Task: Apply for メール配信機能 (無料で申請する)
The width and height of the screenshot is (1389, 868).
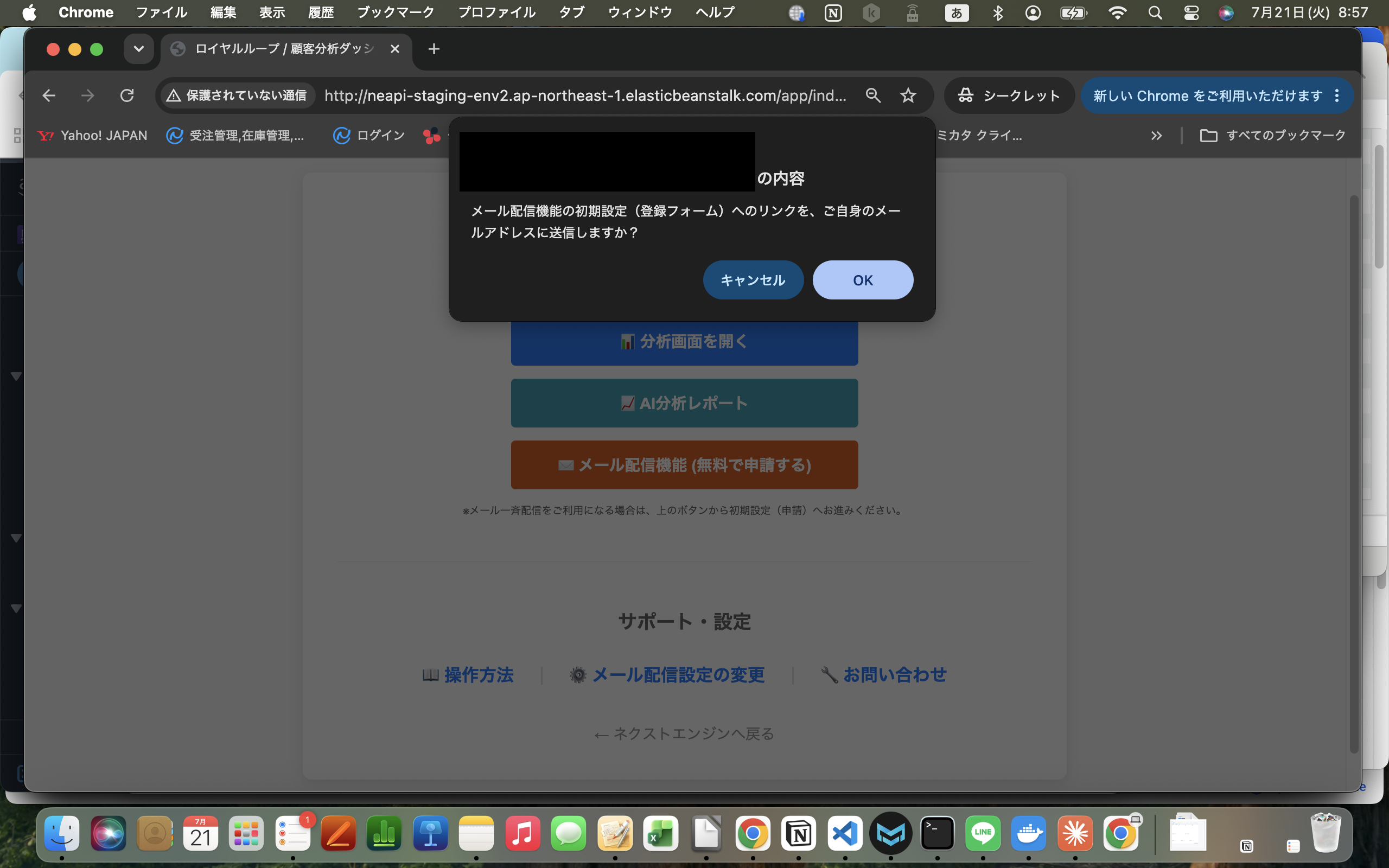Action: 684,465
